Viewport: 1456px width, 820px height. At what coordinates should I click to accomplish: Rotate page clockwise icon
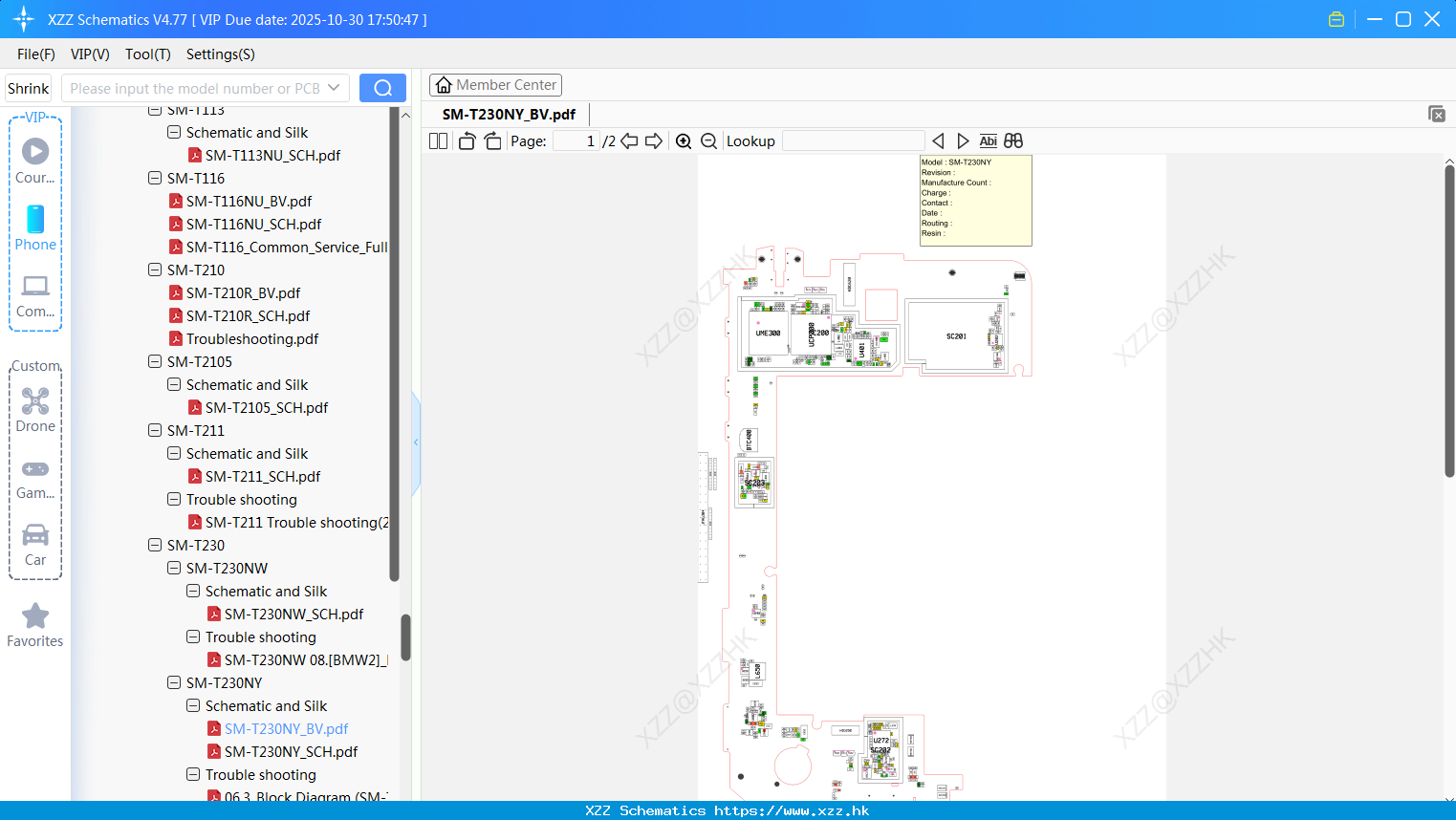[492, 140]
